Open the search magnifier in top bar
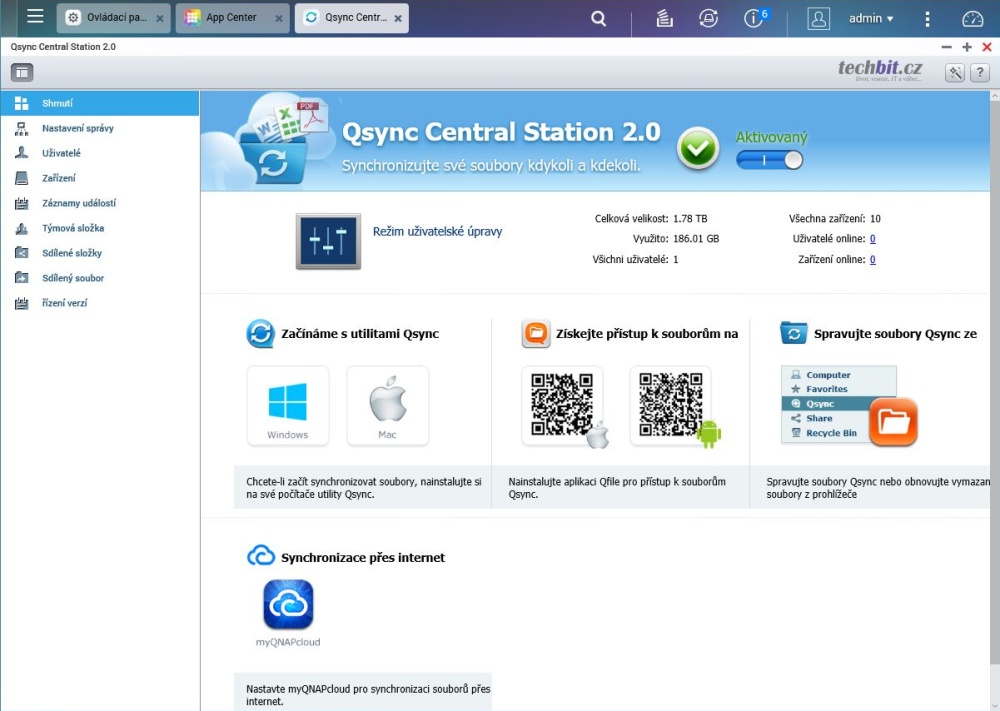The height and width of the screenshot is (711, 1000). tap(599, 18)
